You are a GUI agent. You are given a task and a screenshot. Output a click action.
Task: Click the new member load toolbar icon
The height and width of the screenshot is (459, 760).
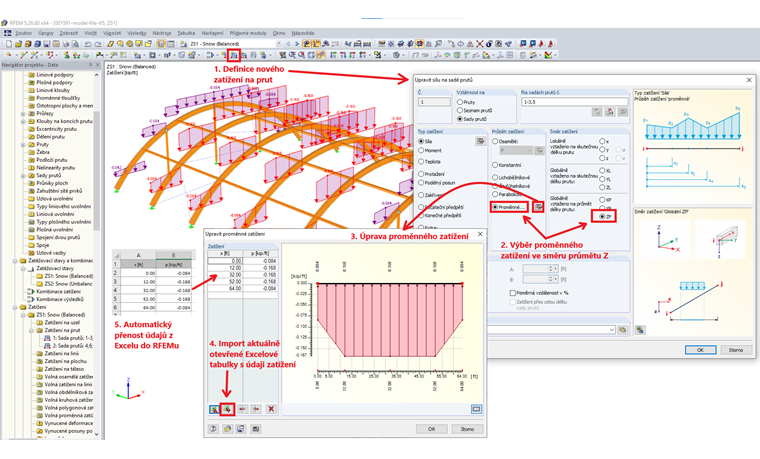235,55
